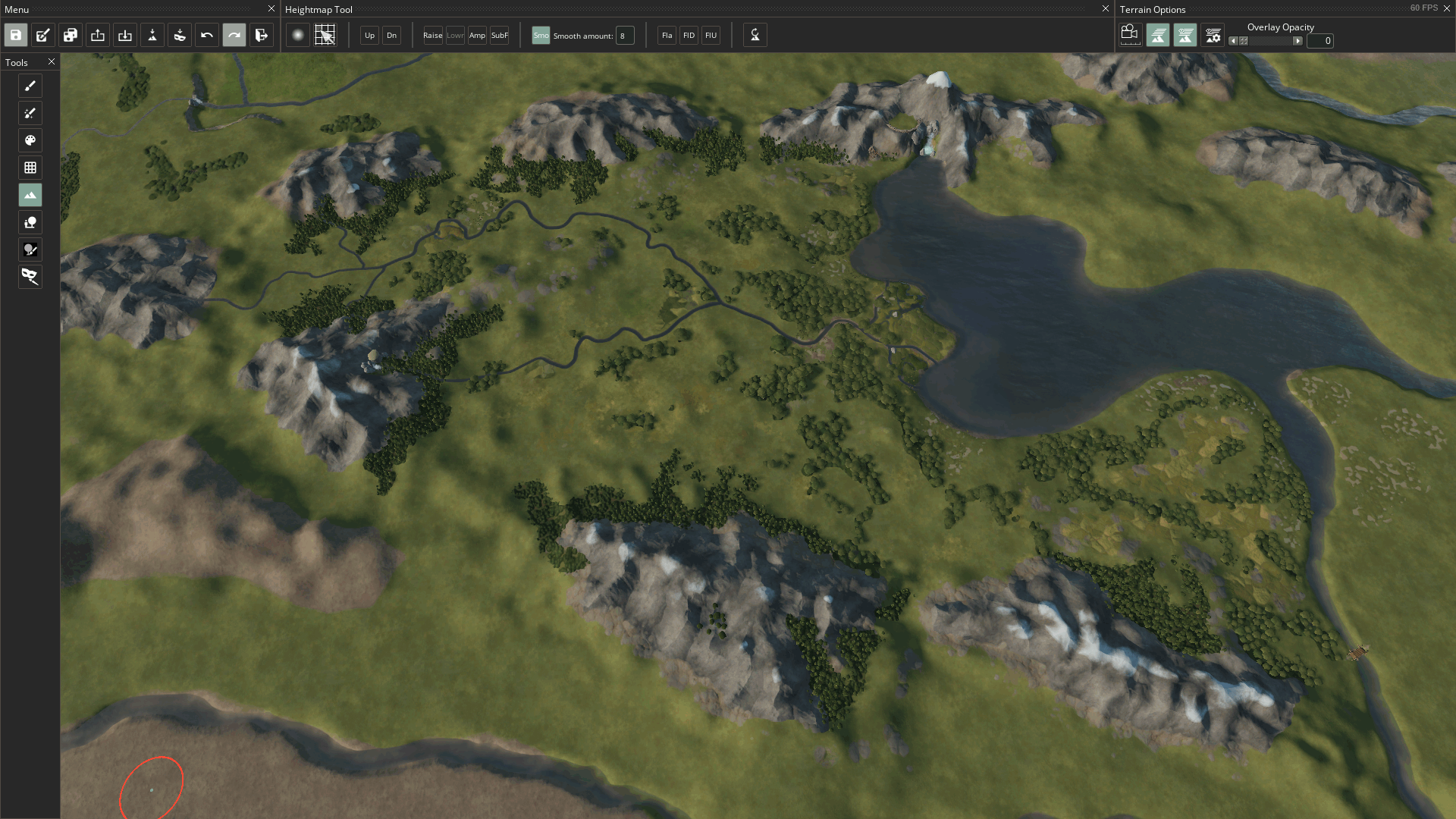Toggle the Raise heightmap mode
The image size is (1456, 819).
tap(432, 36)
